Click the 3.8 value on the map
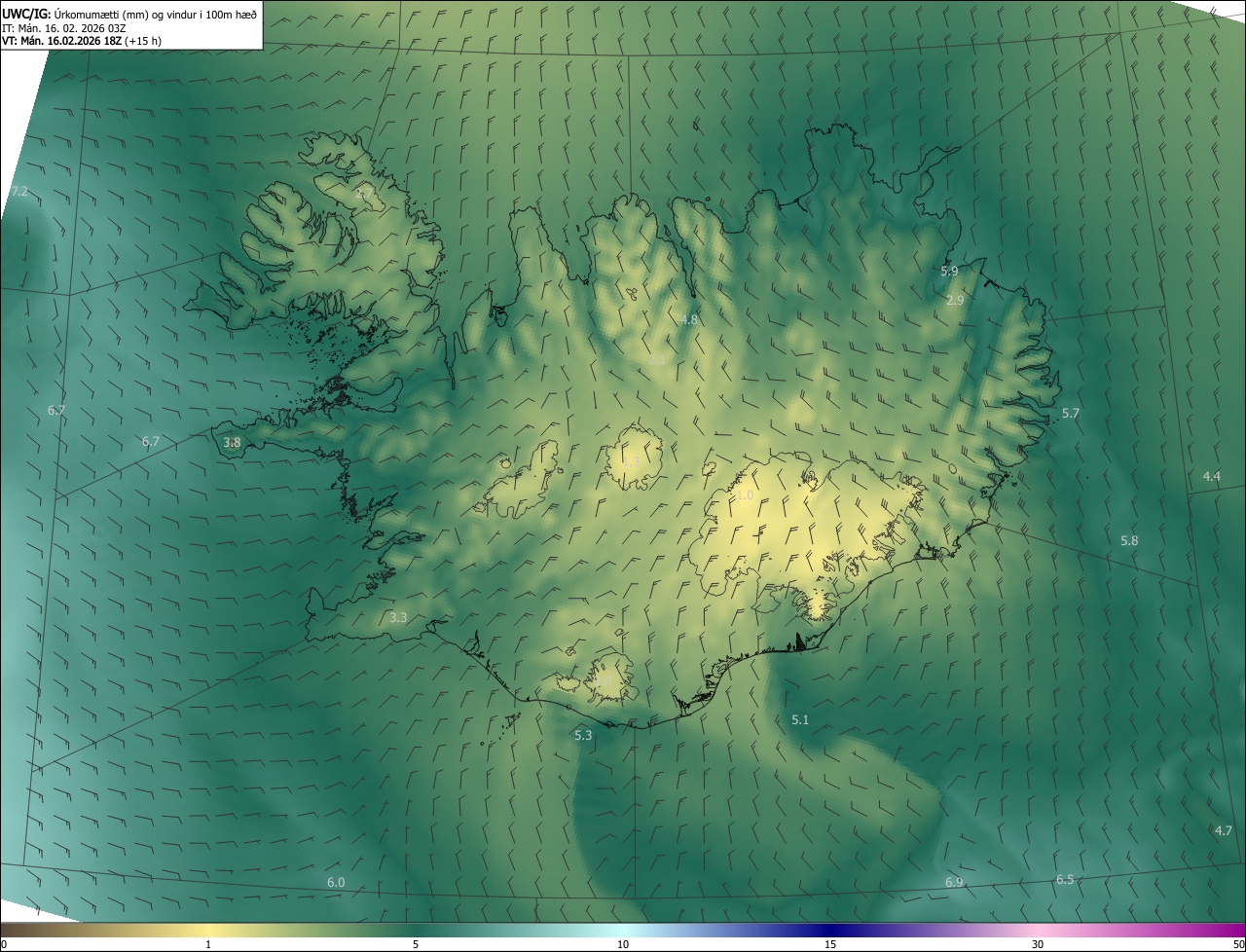This screenshot has height=952, width=1246. (232, 442)
